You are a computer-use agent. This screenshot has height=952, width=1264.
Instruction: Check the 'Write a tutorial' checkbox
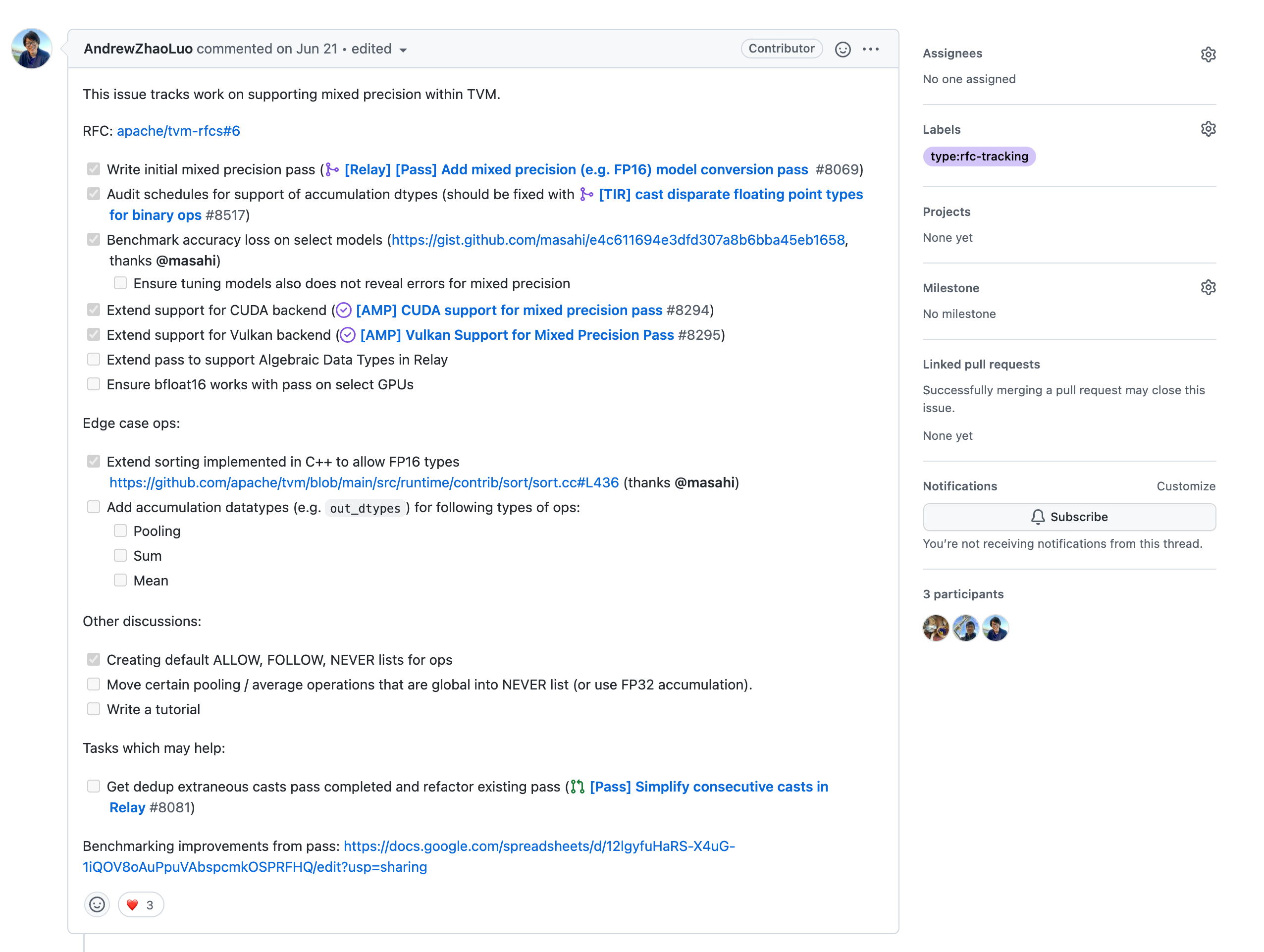(94, 709)
